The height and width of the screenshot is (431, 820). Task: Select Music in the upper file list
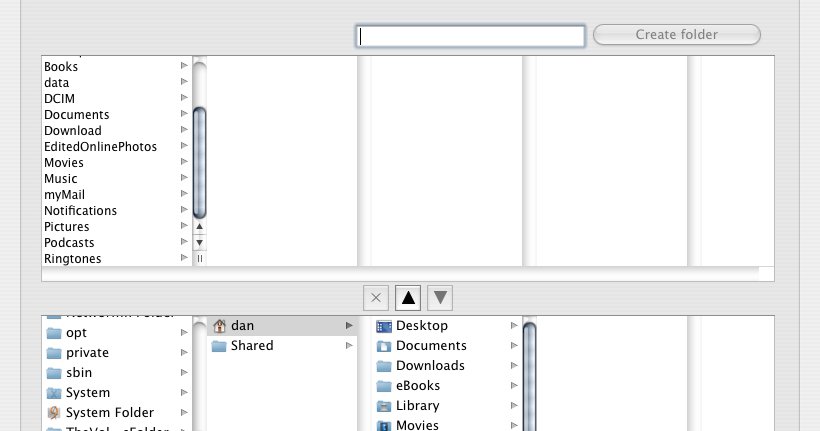coord(61,179)
